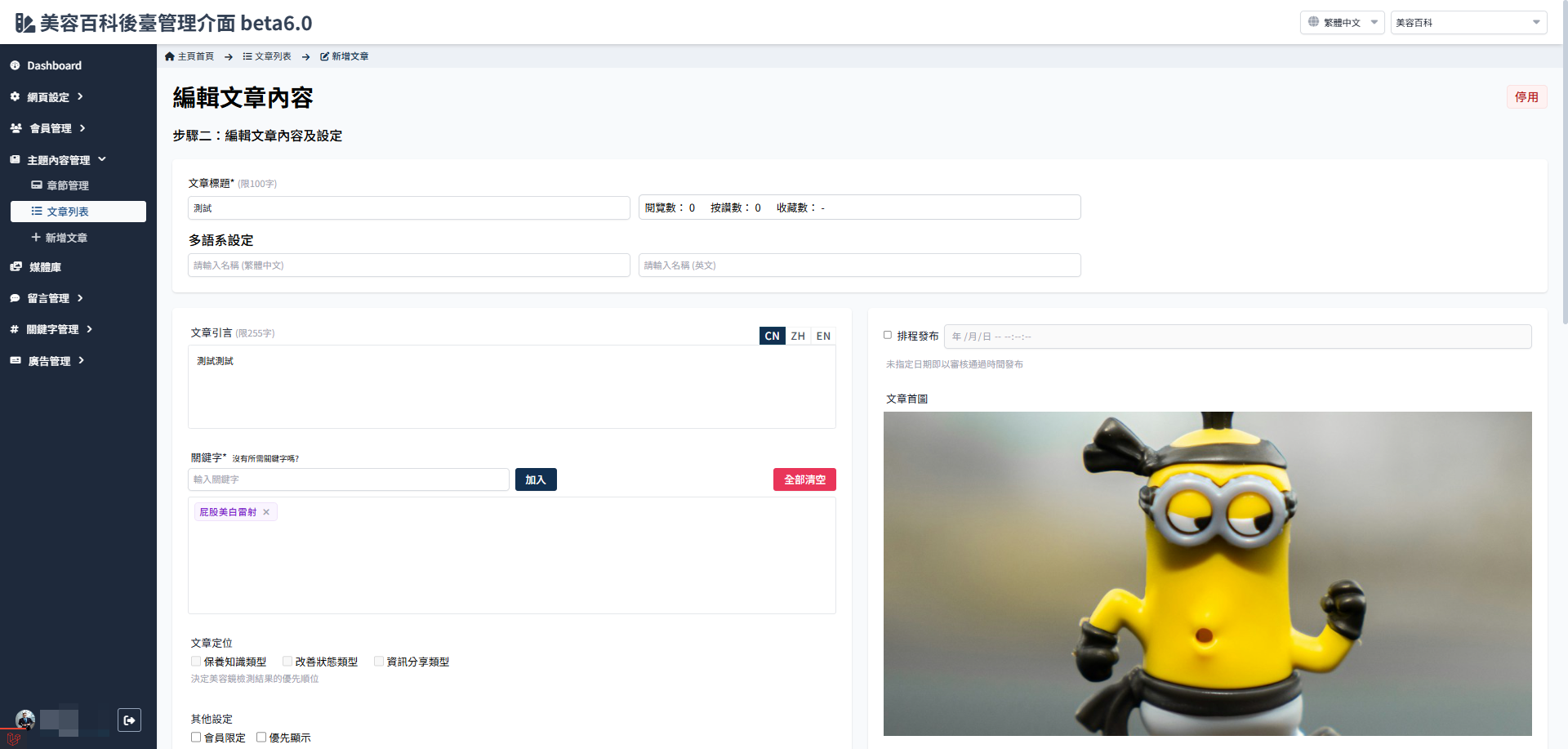The image size is (1568, 749).
Task: Expand the 網頁設定 chevron
Action: 80,96
